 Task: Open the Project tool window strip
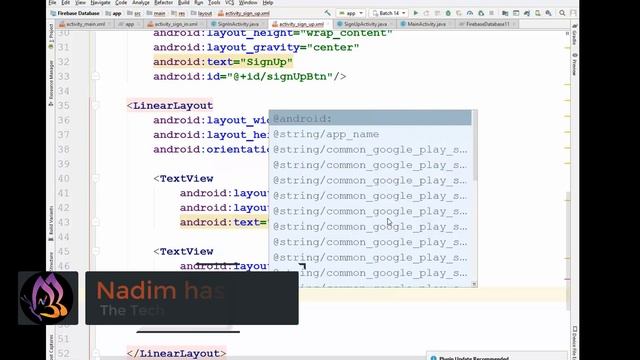[x=51, y=36]
